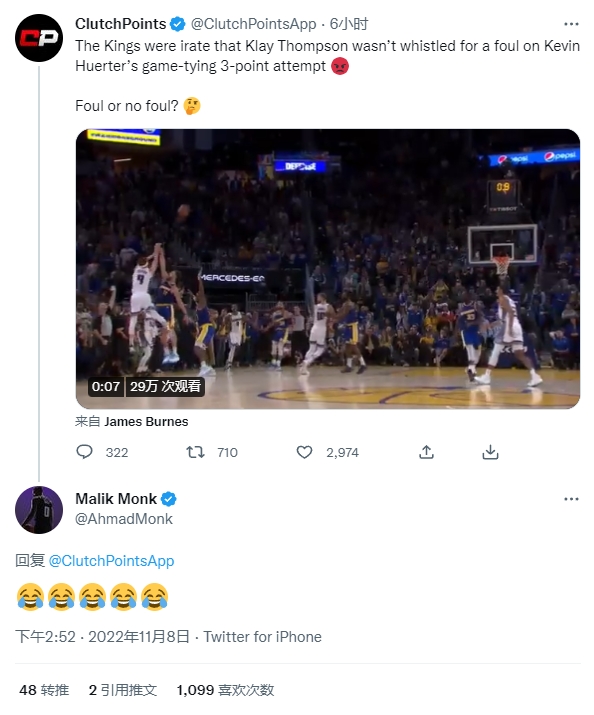
Task: View the 2 quote tweets
Action: tap(123, 690)
